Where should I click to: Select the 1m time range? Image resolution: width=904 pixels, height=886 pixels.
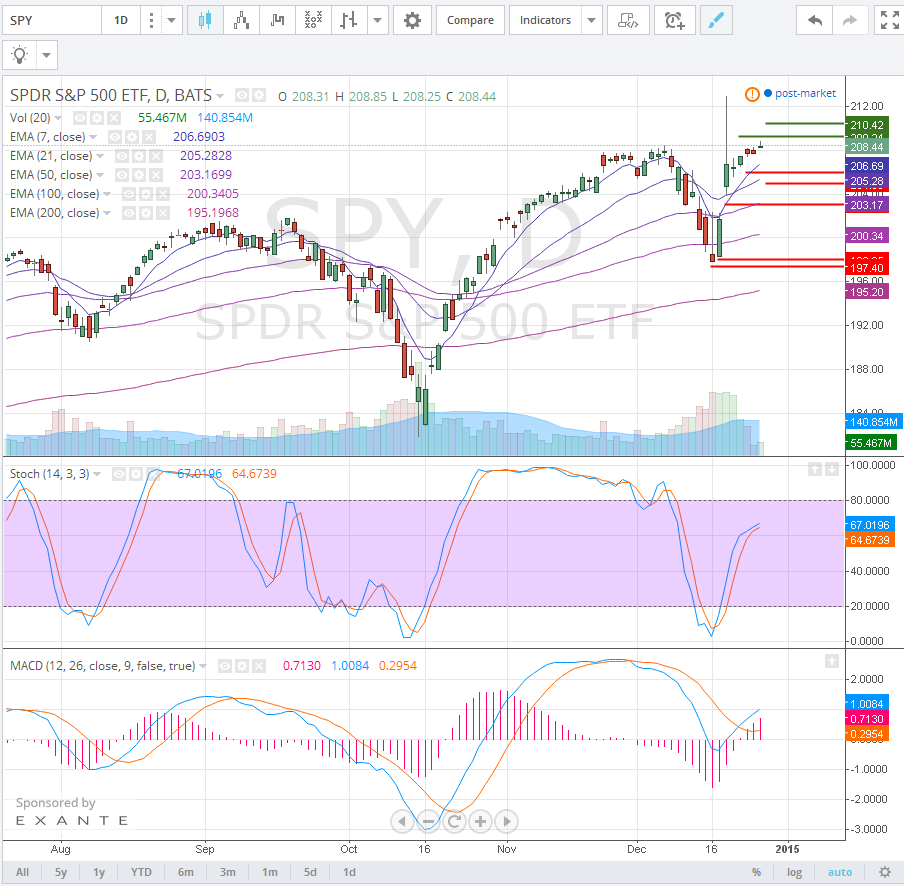click(269, 872)
